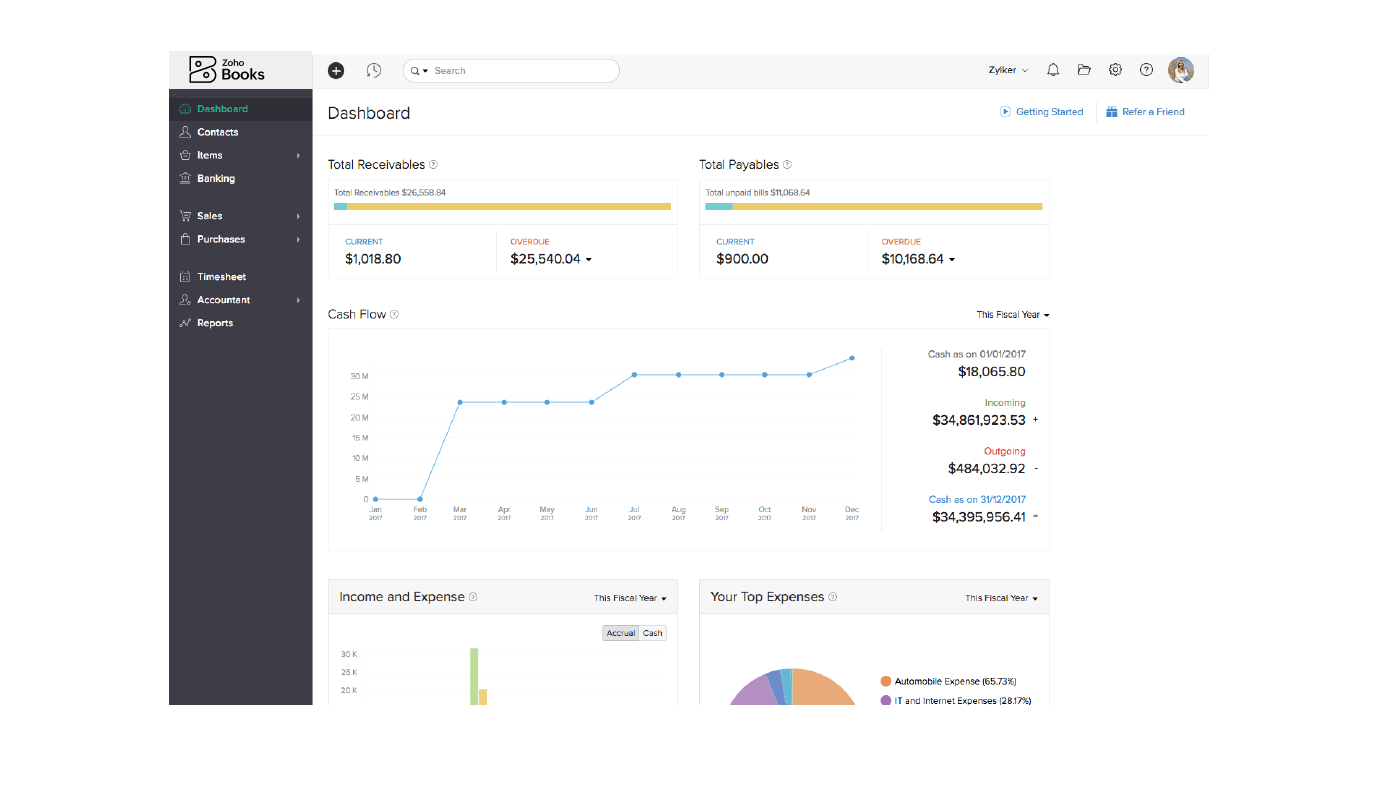1377x802 pixels.
Task: Click the profile avatar picture
Action: pos(1181,69)
